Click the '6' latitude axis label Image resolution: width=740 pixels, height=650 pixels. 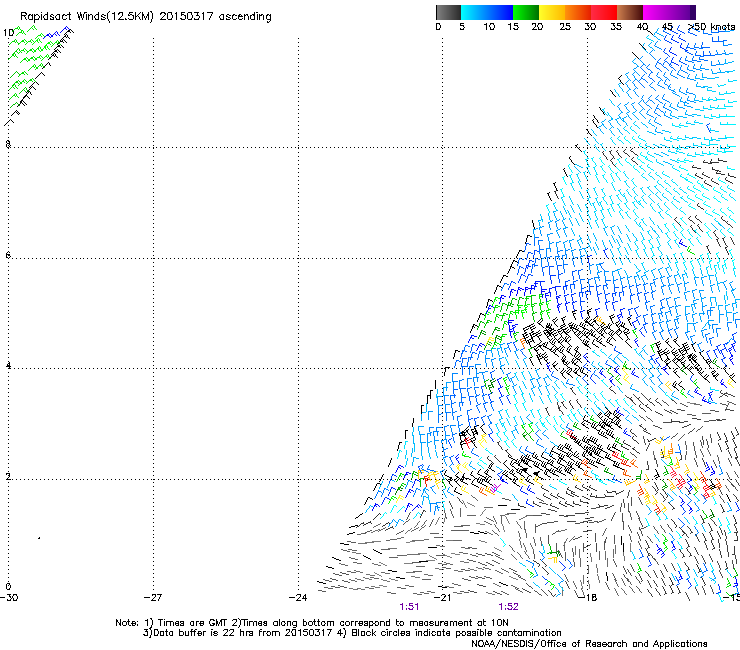(x=8, y=255)
